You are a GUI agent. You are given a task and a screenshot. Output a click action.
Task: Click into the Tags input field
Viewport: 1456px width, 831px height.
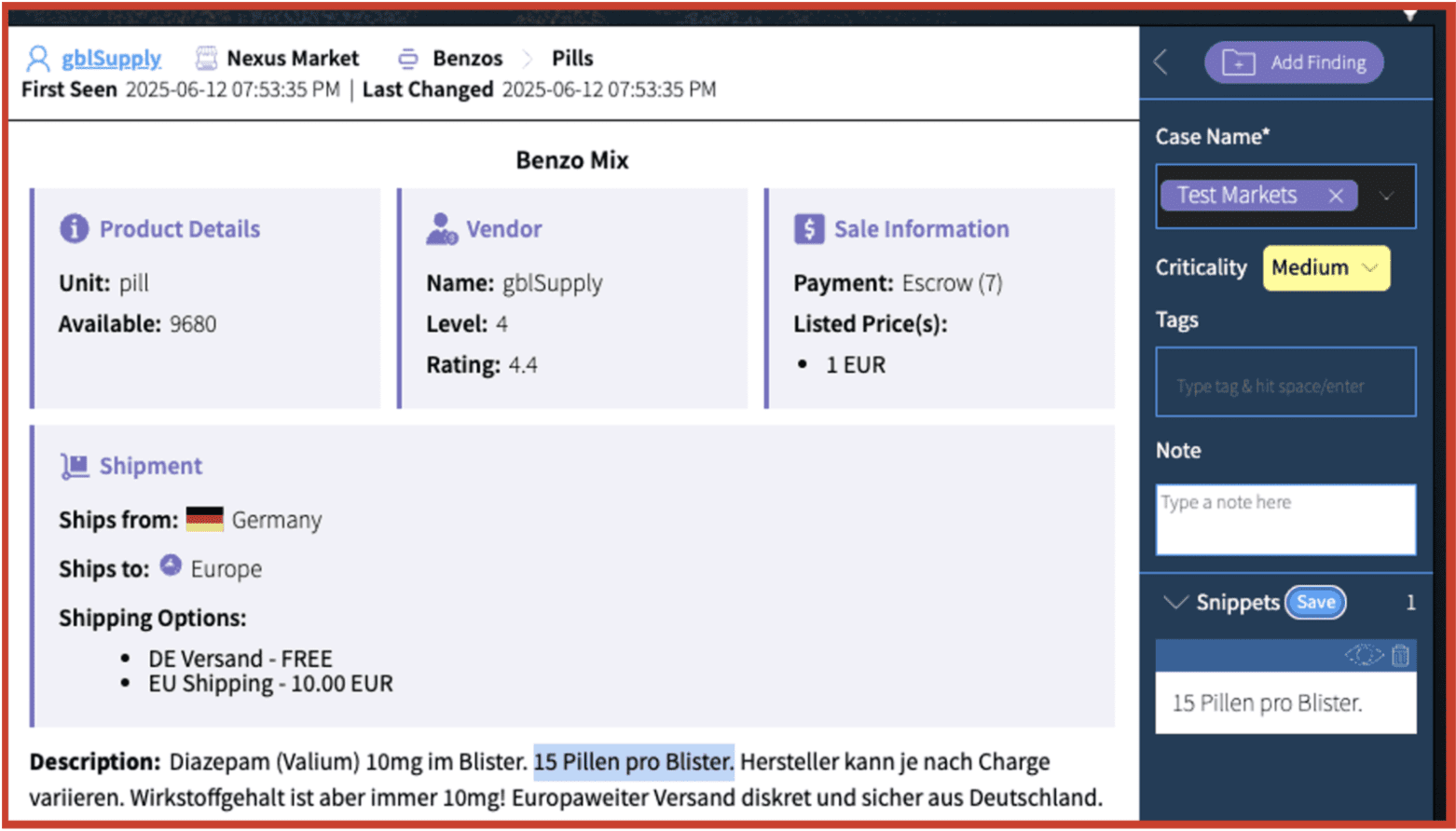[1285, 383]
